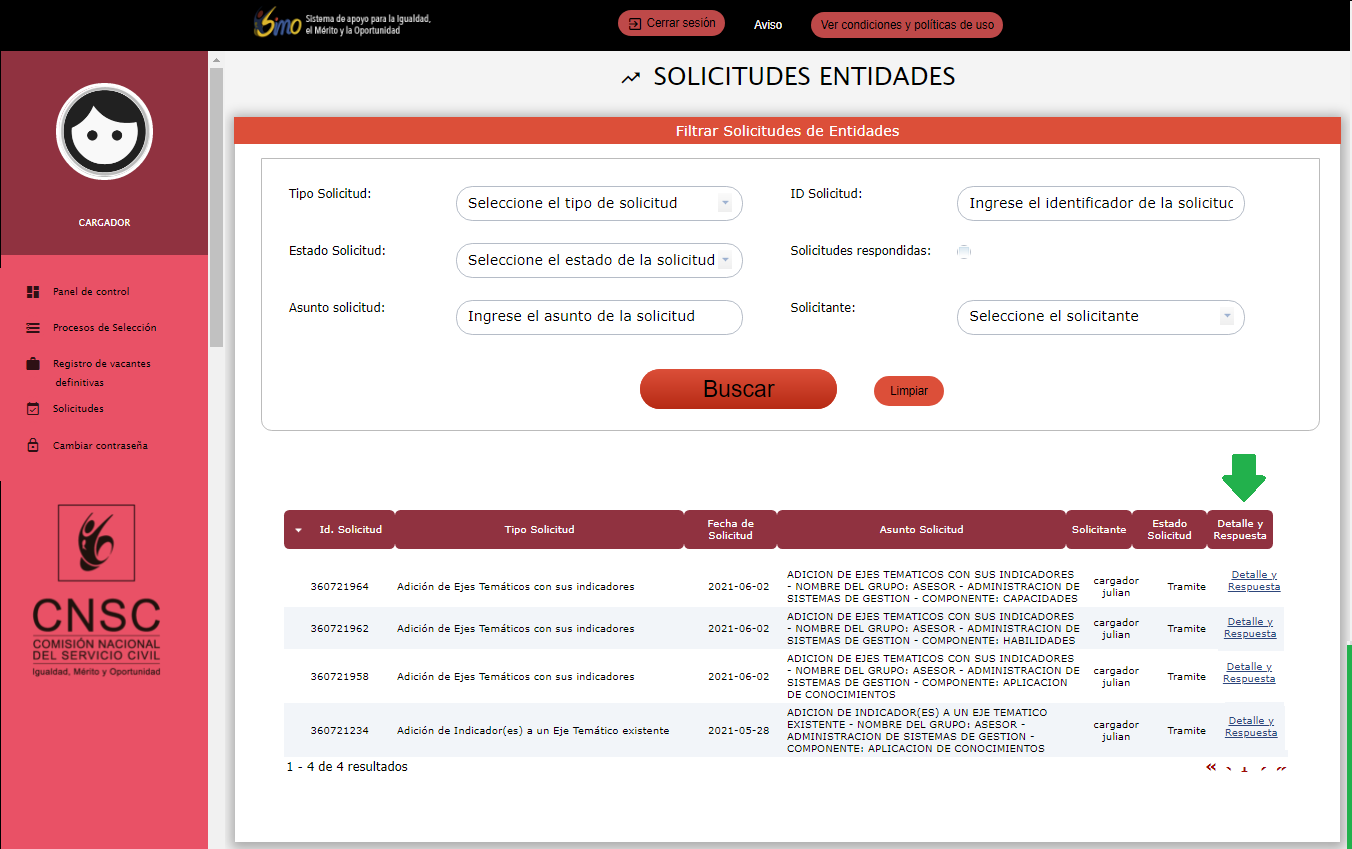Click the user avatar profile picture
The image size is (1352, 849).
[x=104, y=132]
